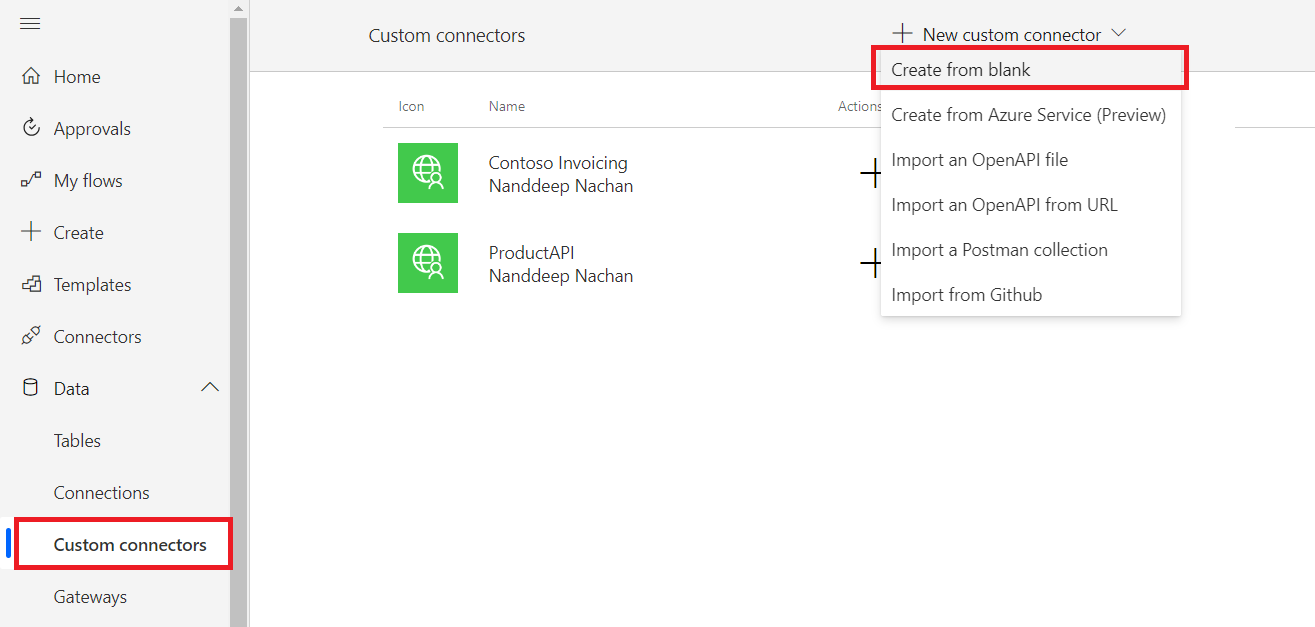This screenshot has width=1315, height=627.
Task: Click the Home house icon
Action: [31, 77]
